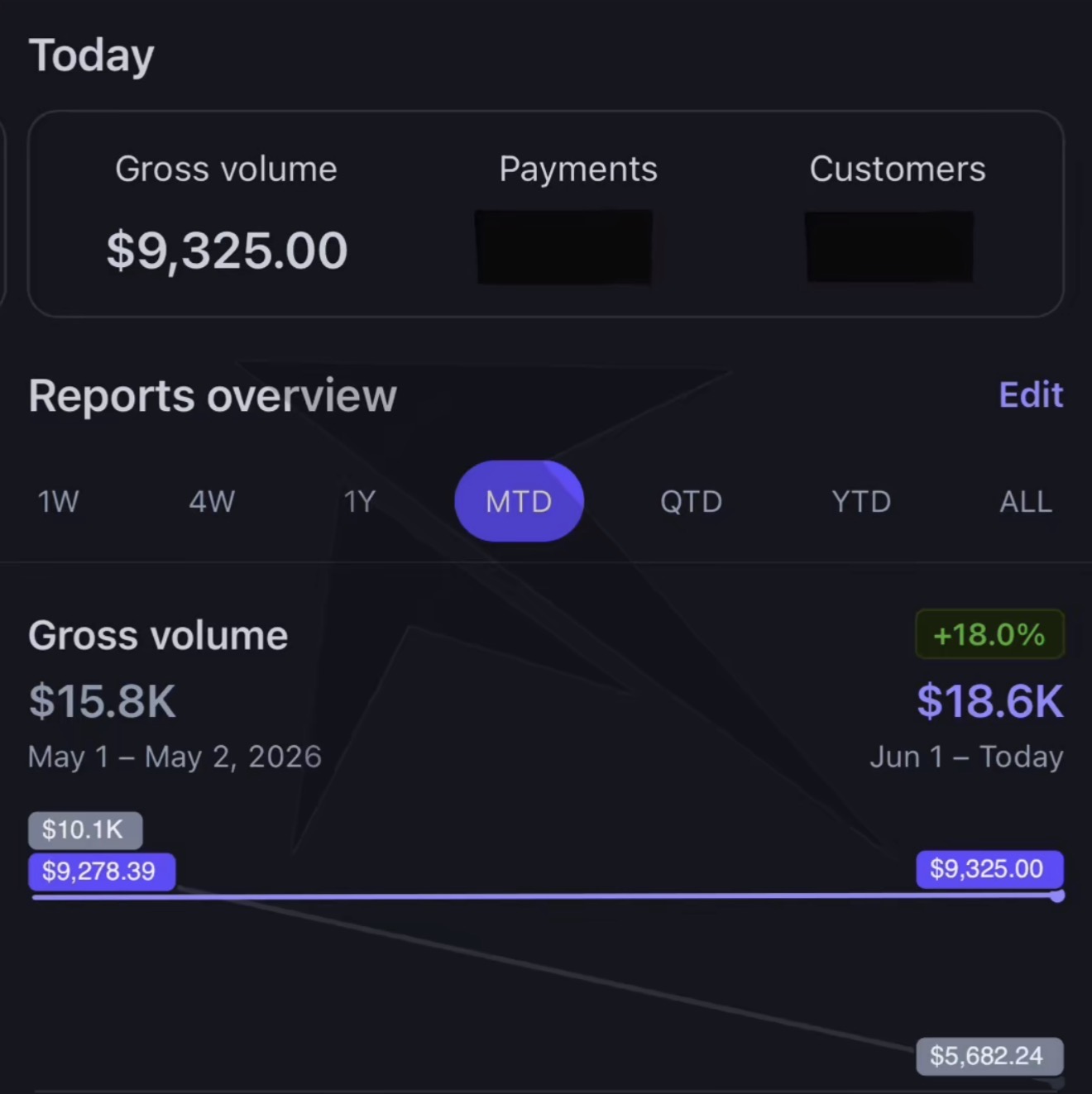Switch to QTD range

coord(691,501)
